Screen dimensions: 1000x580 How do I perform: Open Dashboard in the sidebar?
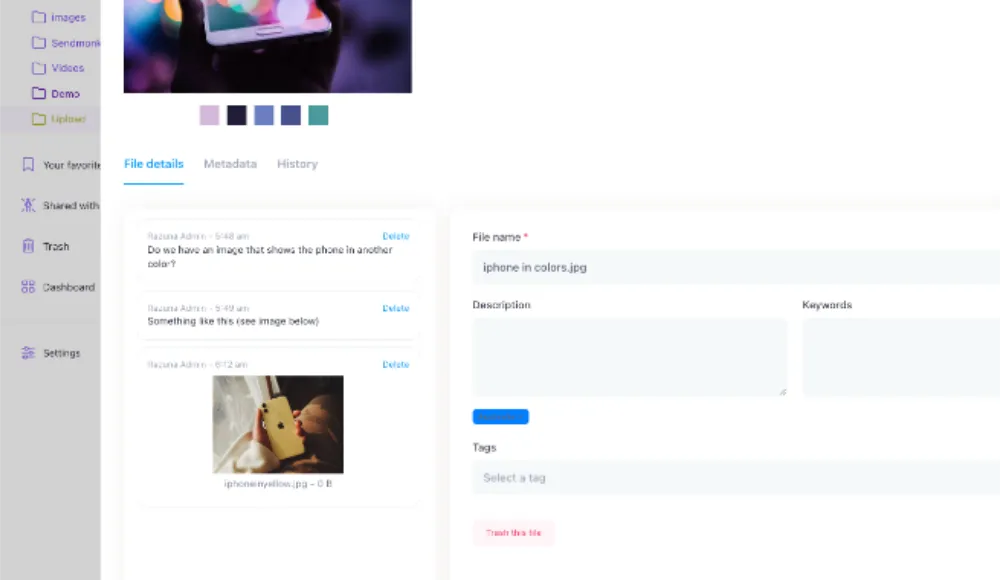(x=69, y=287)
